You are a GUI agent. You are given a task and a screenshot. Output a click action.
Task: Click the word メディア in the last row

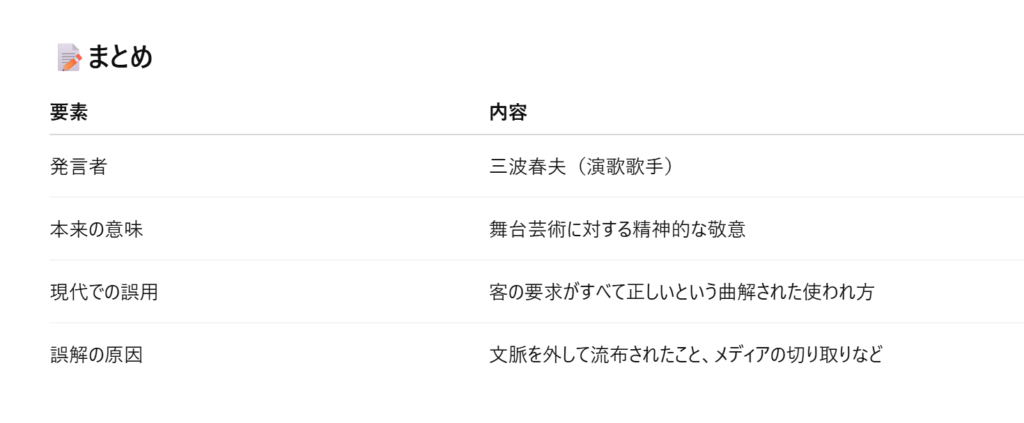[743, 355]
